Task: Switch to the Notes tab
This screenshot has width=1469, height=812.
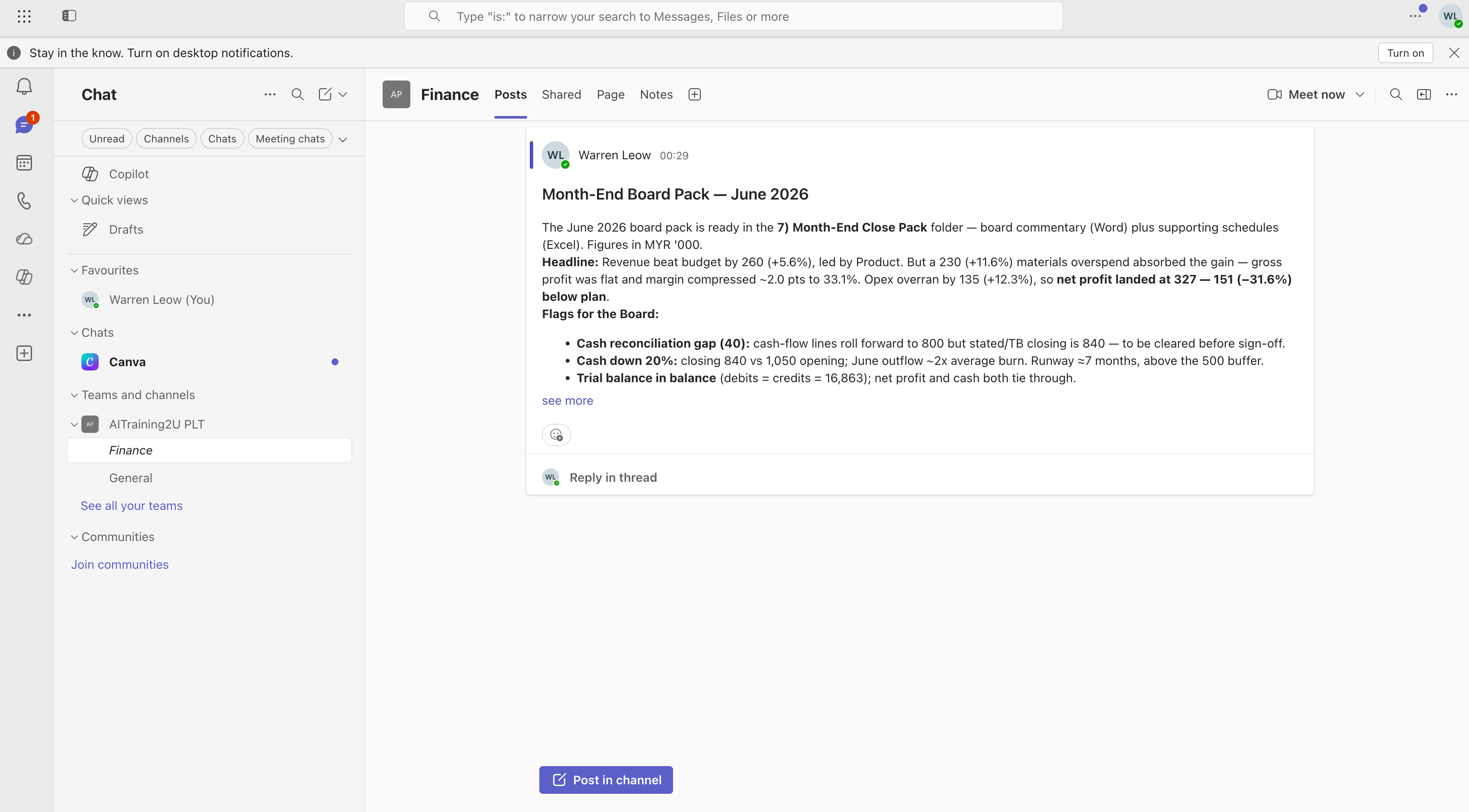Action: [656, 94]
